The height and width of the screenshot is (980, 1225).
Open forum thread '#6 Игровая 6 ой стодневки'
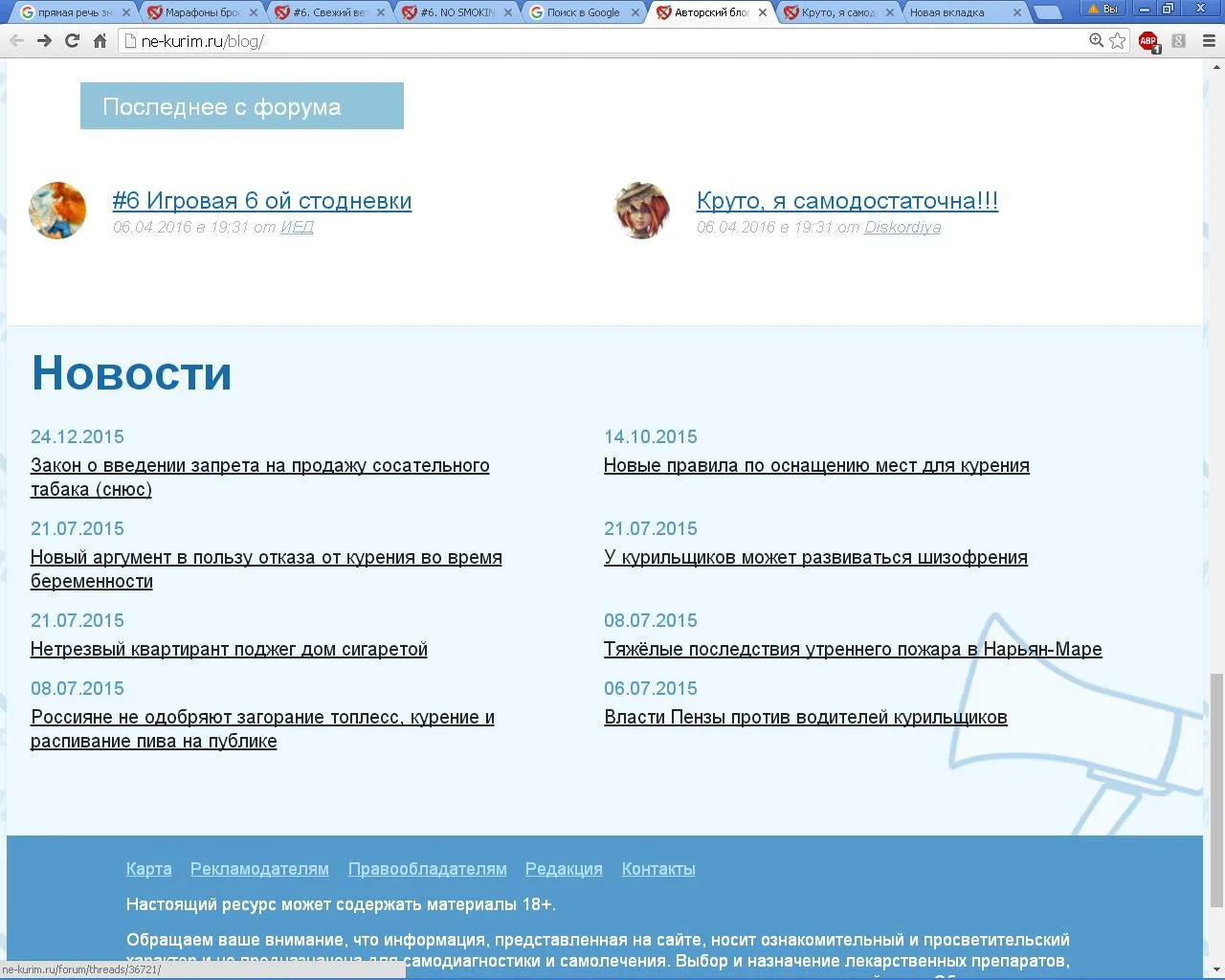(x=262, y=201)
